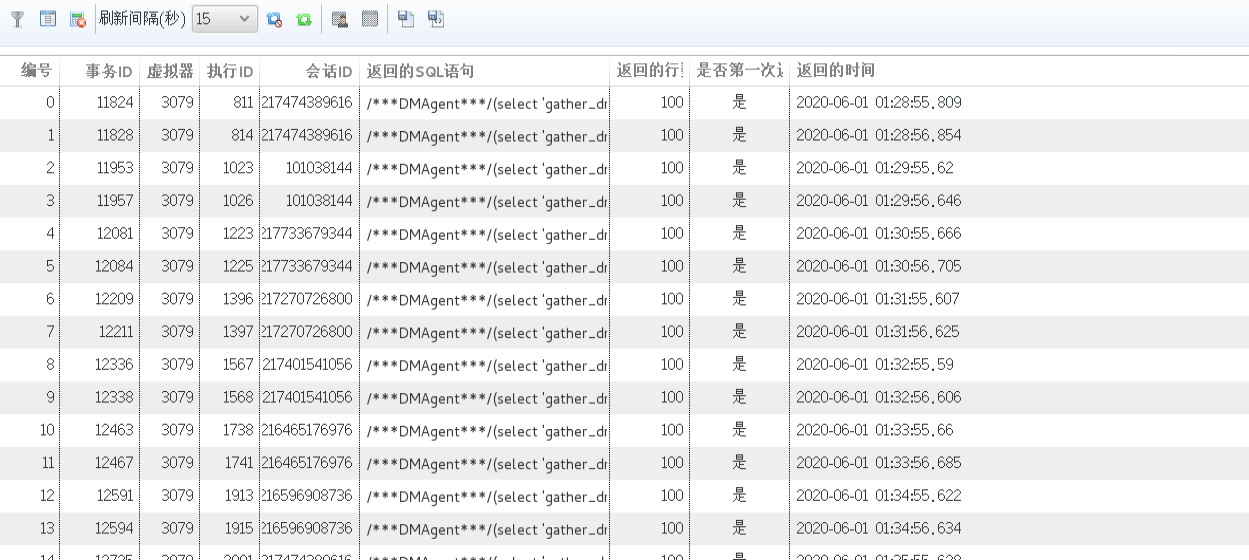Image resolution: width=1249 pixels, height=560 pixels.
Task: Click timestamp 2020-06-01 01:31:56.625
Action: click(x=878, y=332)
